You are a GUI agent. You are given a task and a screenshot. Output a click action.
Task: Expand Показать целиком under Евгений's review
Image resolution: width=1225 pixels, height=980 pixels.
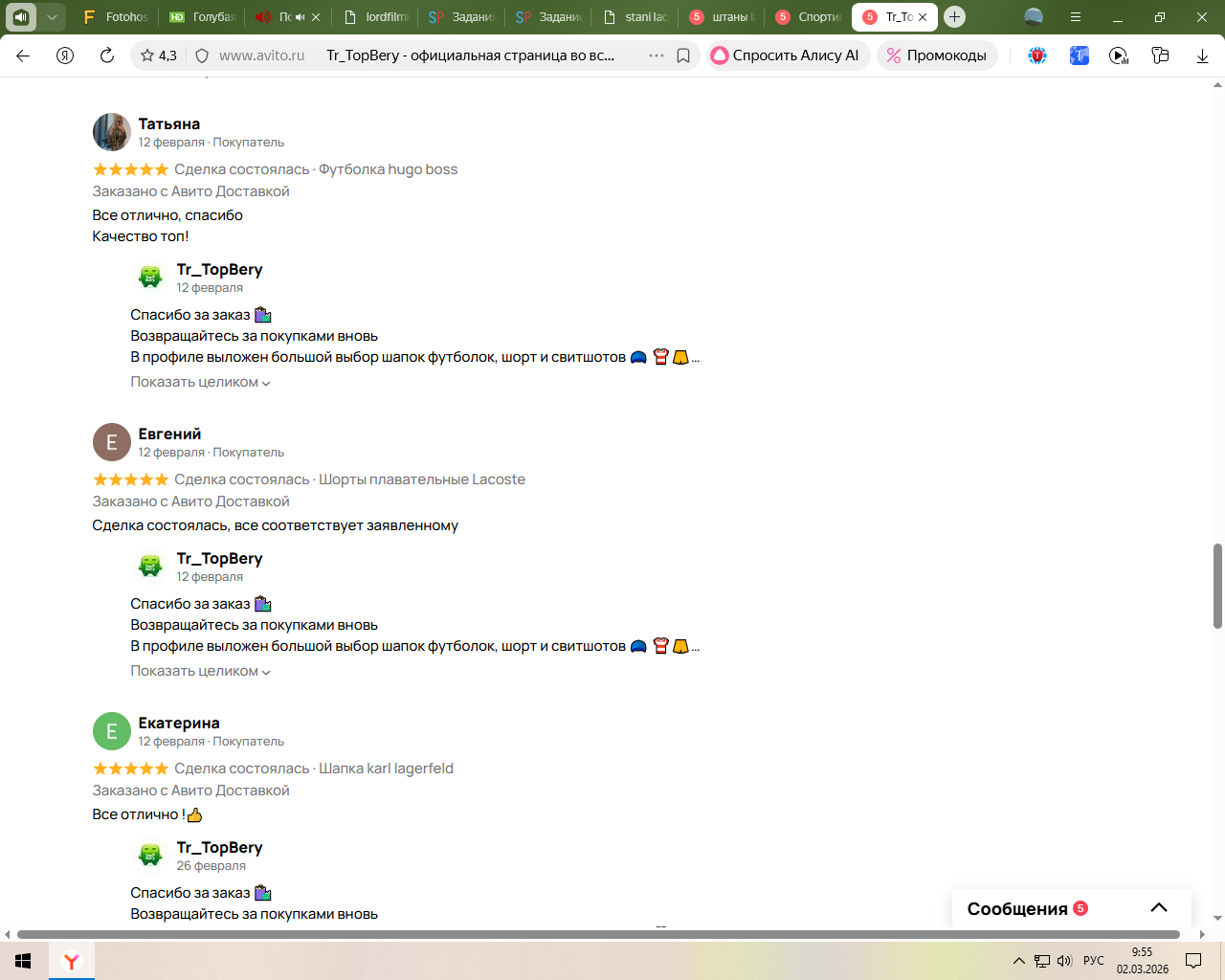click(x=201, y=671)
